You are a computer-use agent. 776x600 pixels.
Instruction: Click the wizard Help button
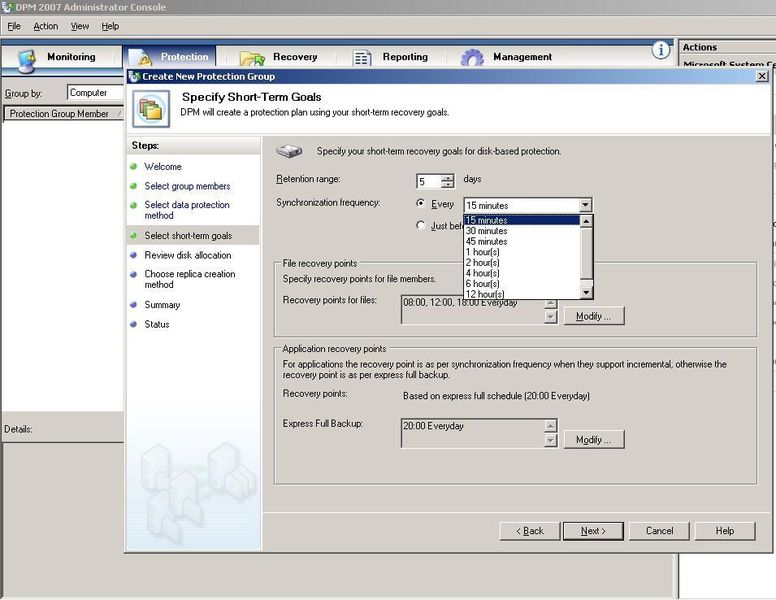click(725, 531)
